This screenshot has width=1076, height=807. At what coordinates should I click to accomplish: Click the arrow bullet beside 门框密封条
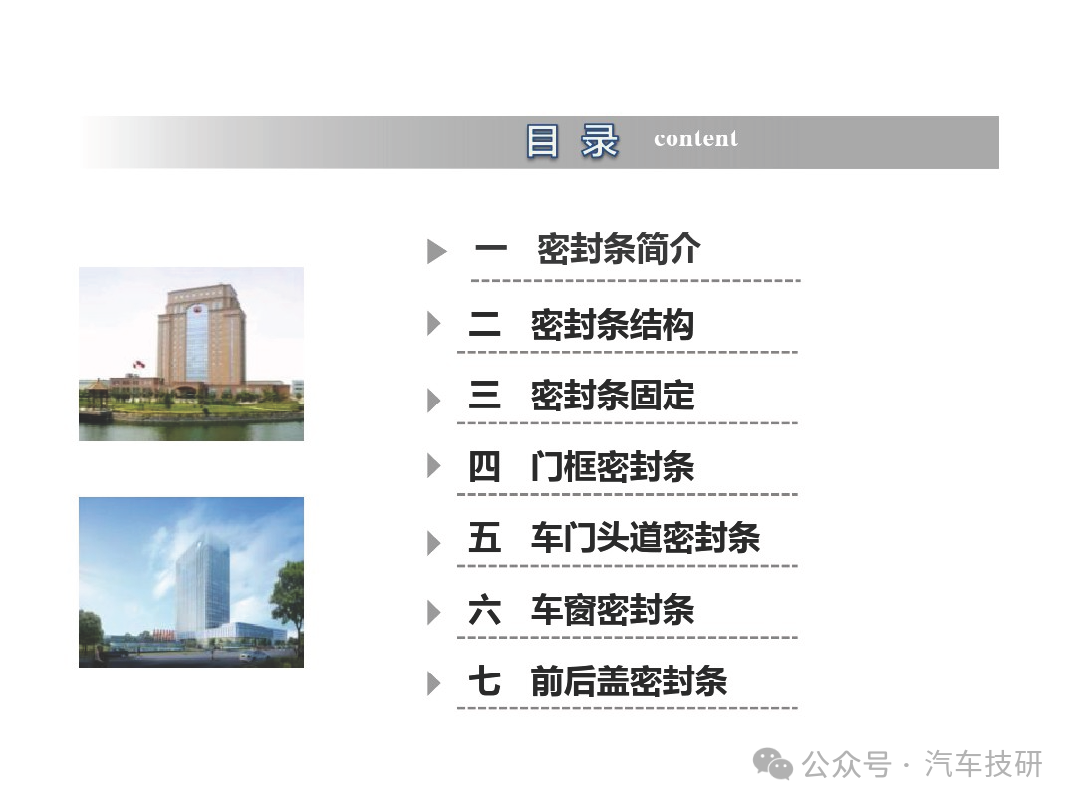(434, 466)
